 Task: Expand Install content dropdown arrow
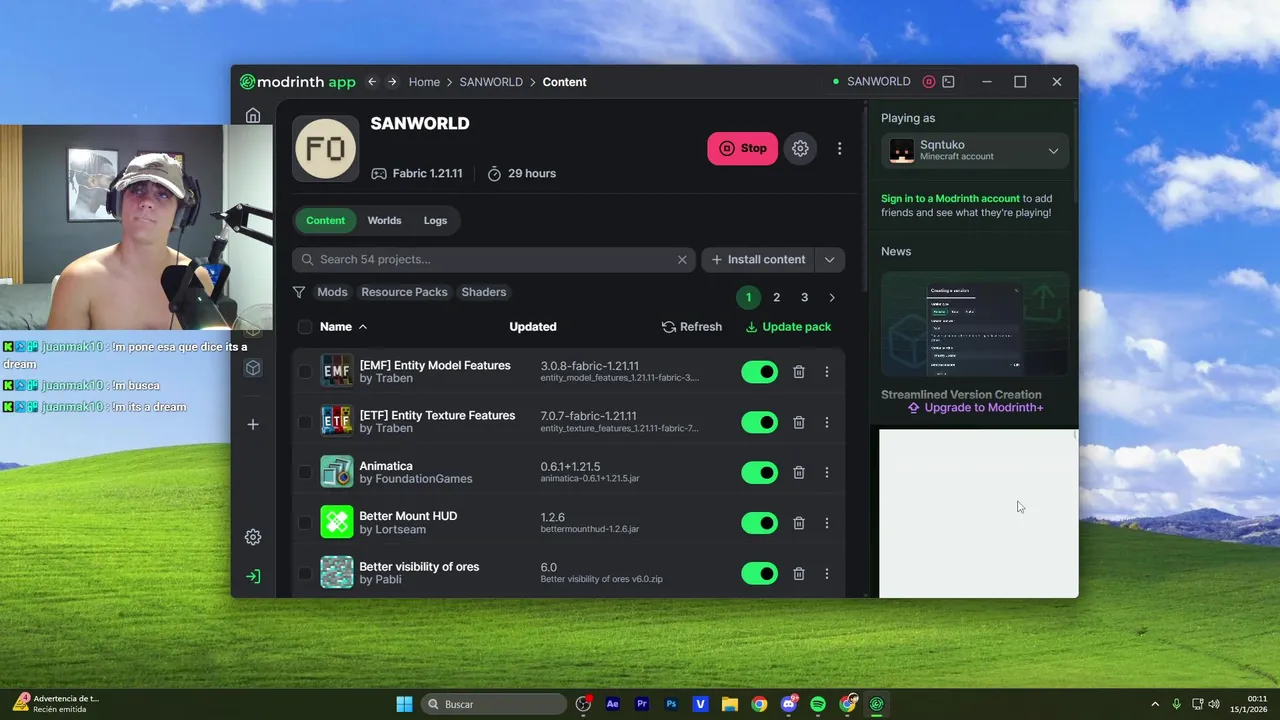829,260
